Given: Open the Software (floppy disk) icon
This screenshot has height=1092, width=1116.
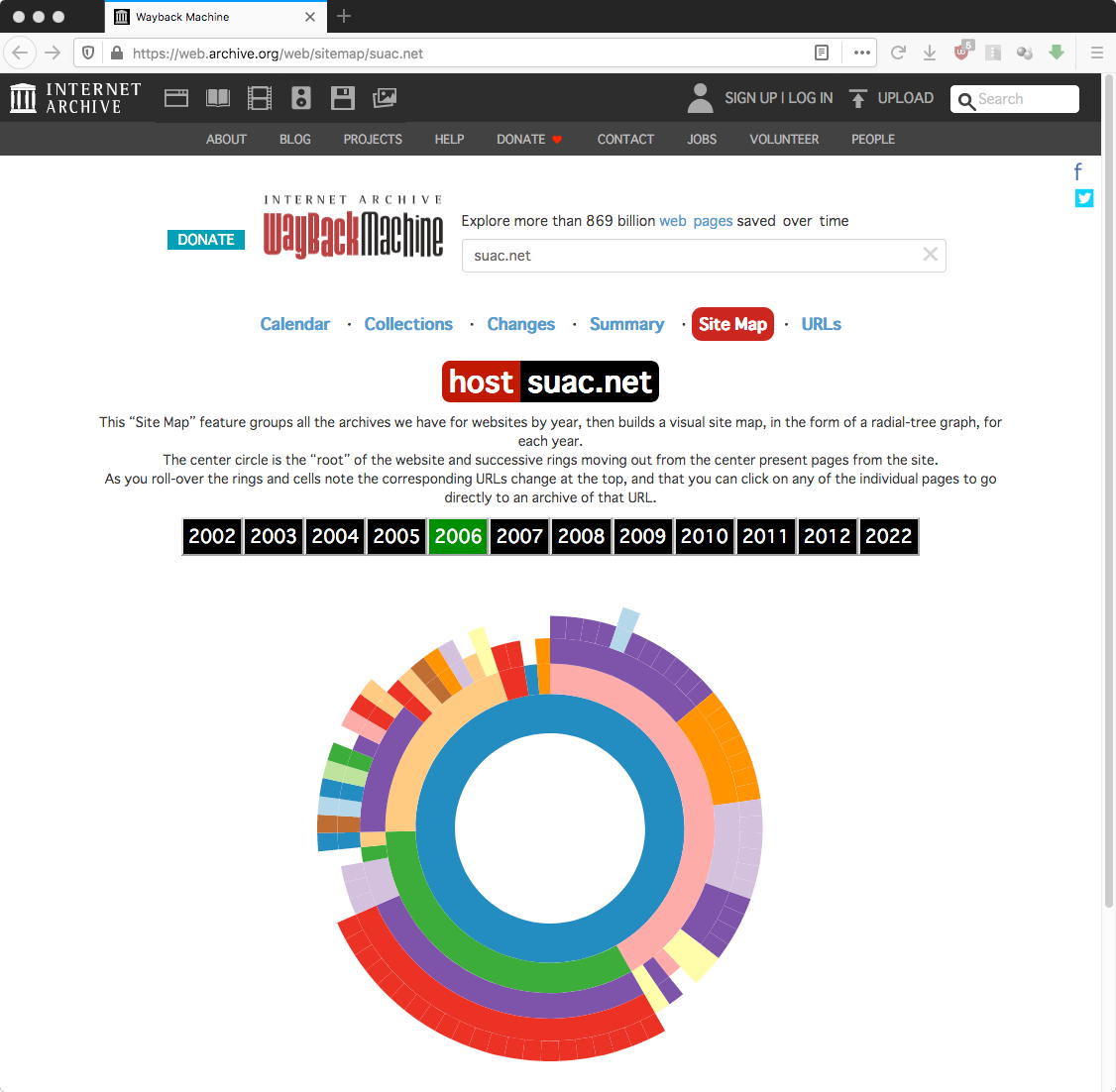Looking at the screenshot, I should pos(342,97).
